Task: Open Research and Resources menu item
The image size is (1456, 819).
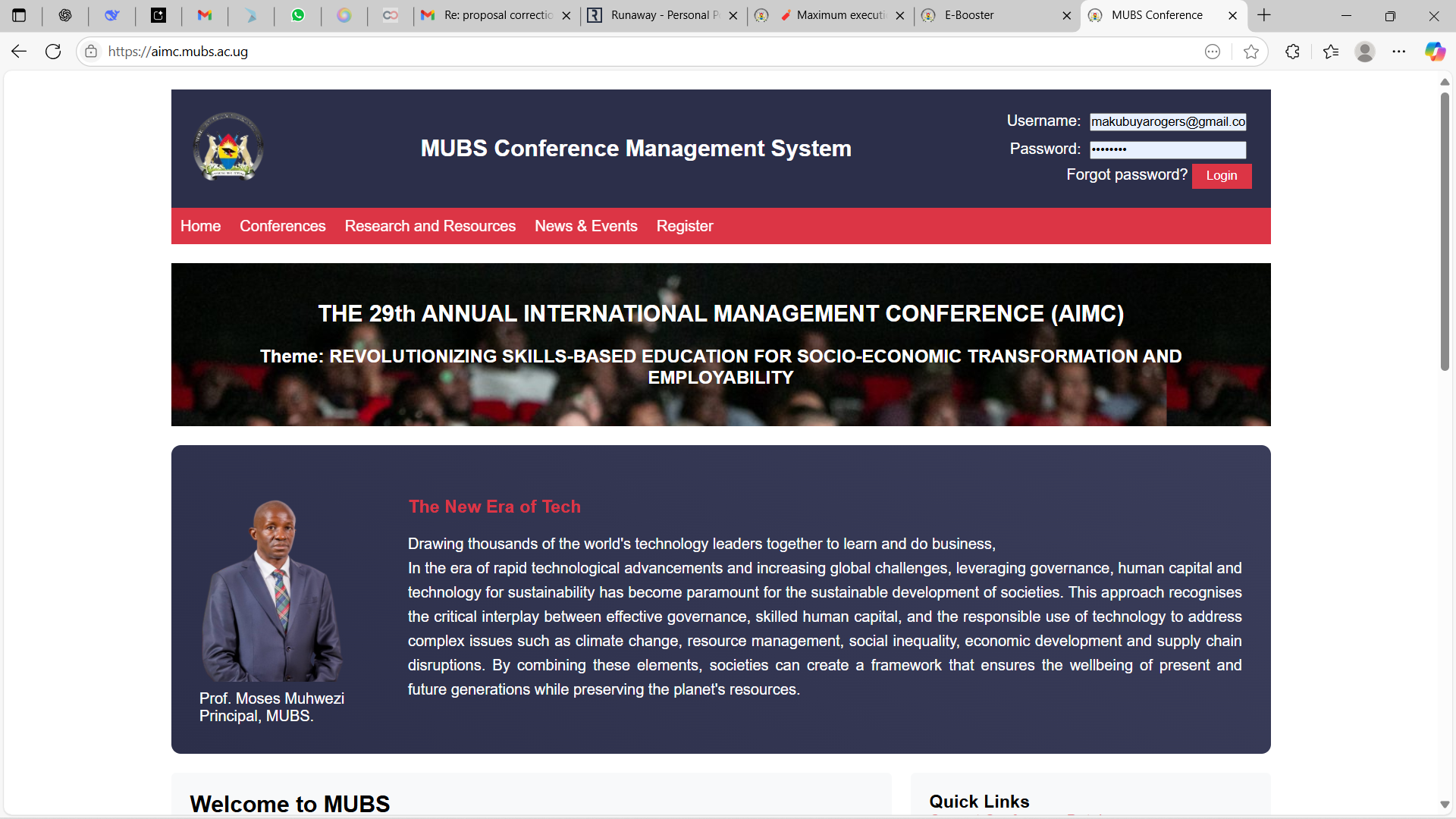Action: point(430,226)
